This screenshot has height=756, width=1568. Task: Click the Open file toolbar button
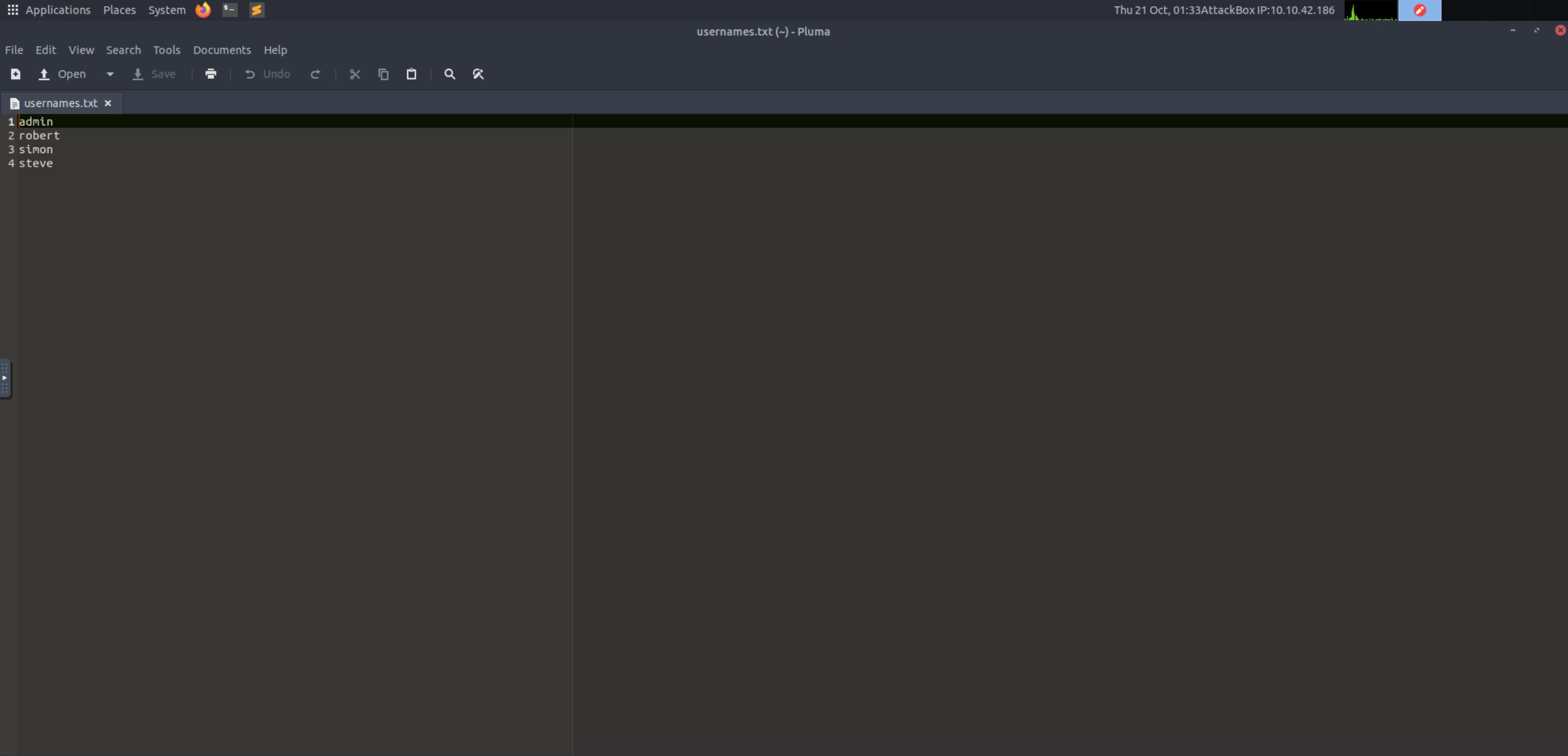tap(62, 74)
